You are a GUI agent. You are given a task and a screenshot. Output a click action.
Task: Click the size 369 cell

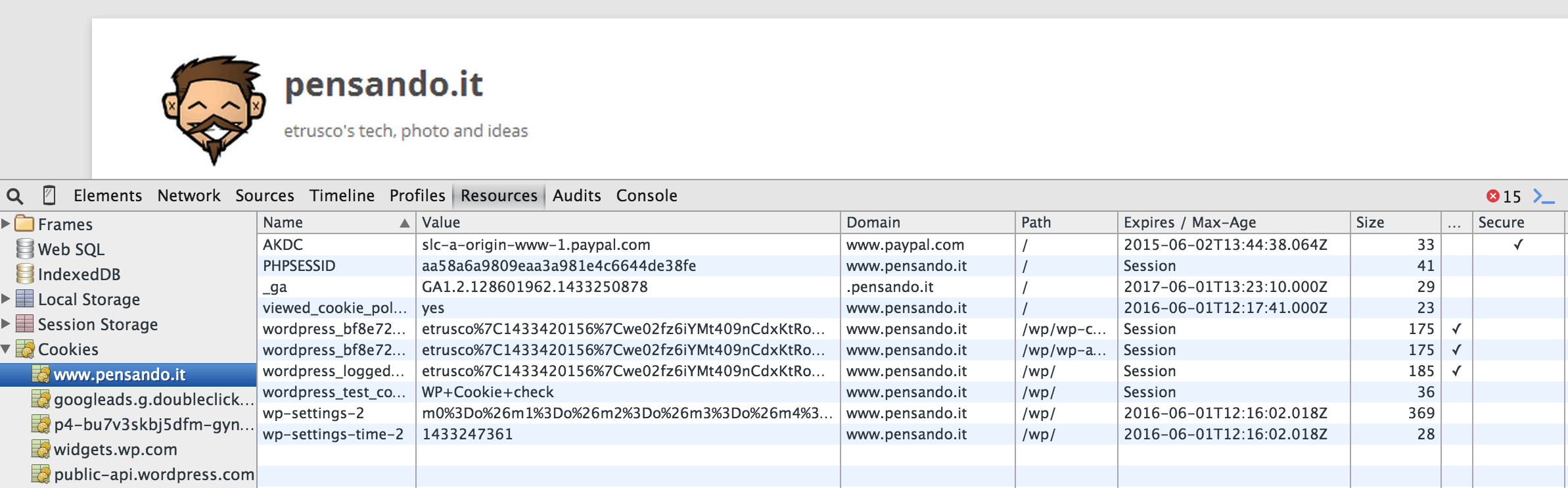(1421, 413)
